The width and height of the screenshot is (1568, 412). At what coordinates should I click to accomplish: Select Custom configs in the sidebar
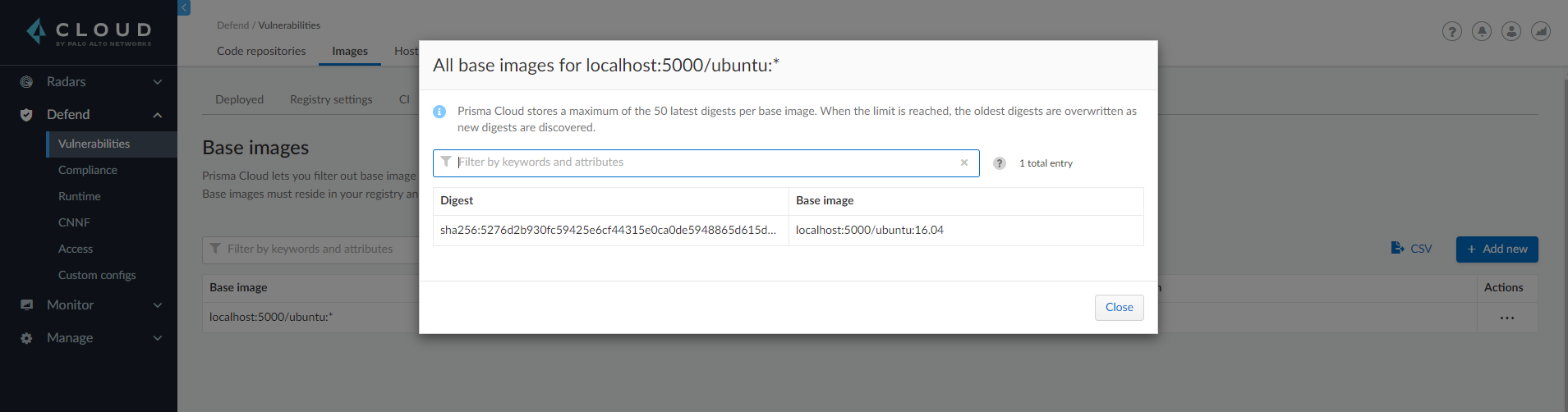click(x=97, y=275)
